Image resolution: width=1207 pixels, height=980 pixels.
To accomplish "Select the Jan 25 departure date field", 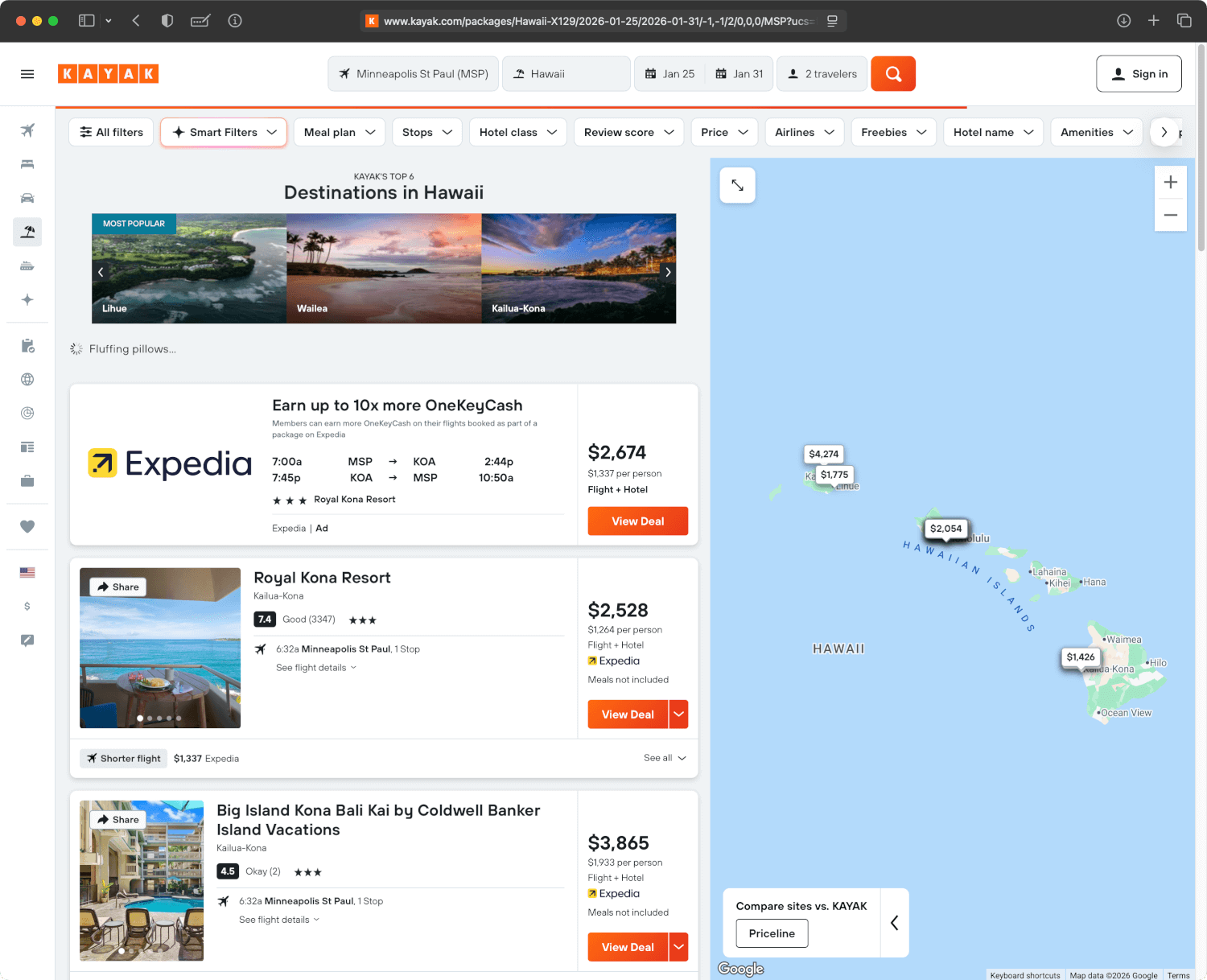I will [669, 73].
